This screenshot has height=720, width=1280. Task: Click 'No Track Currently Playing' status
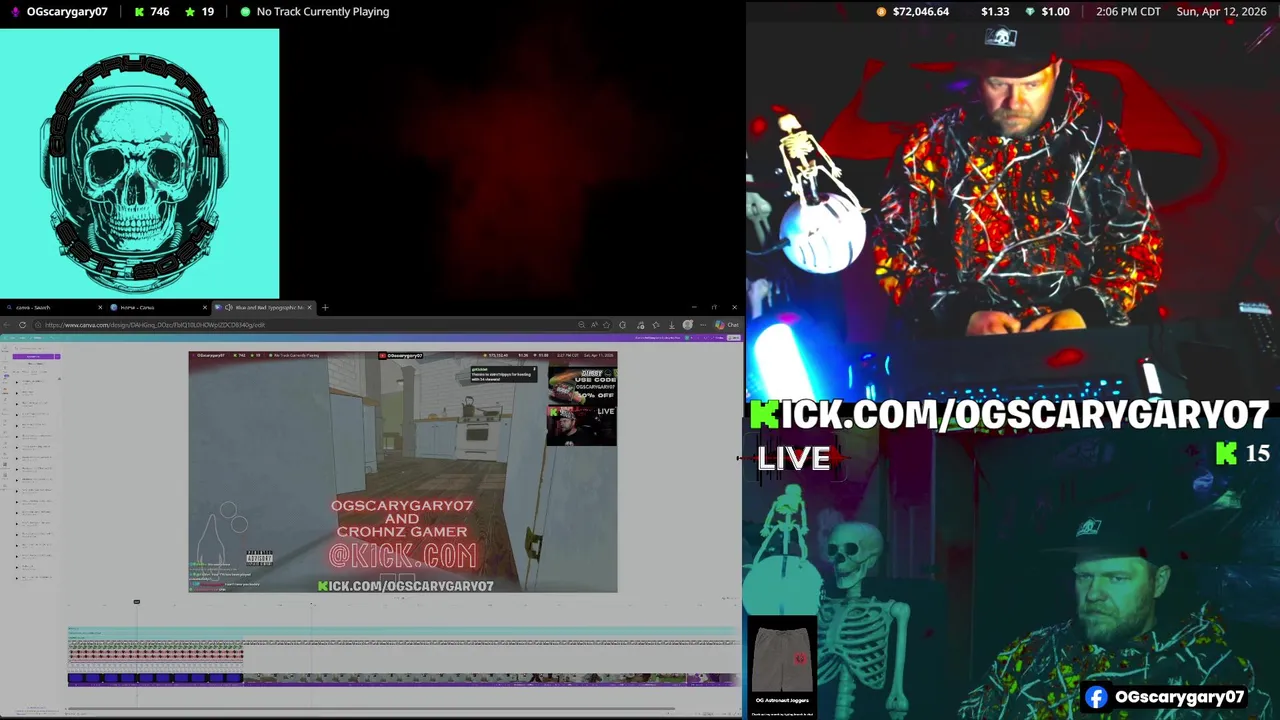(314, 12)
